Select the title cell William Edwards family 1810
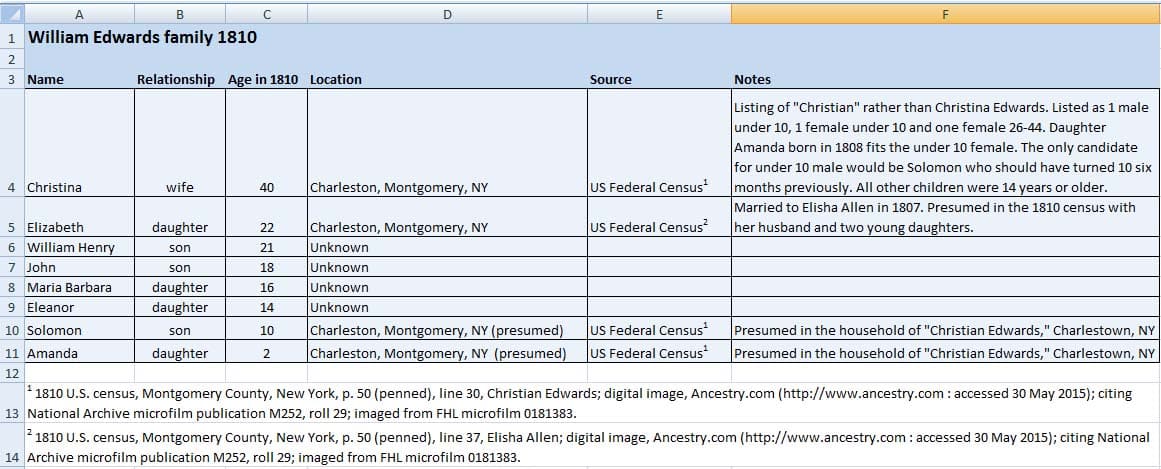The image size is (1161, 469). coord(142,38)
